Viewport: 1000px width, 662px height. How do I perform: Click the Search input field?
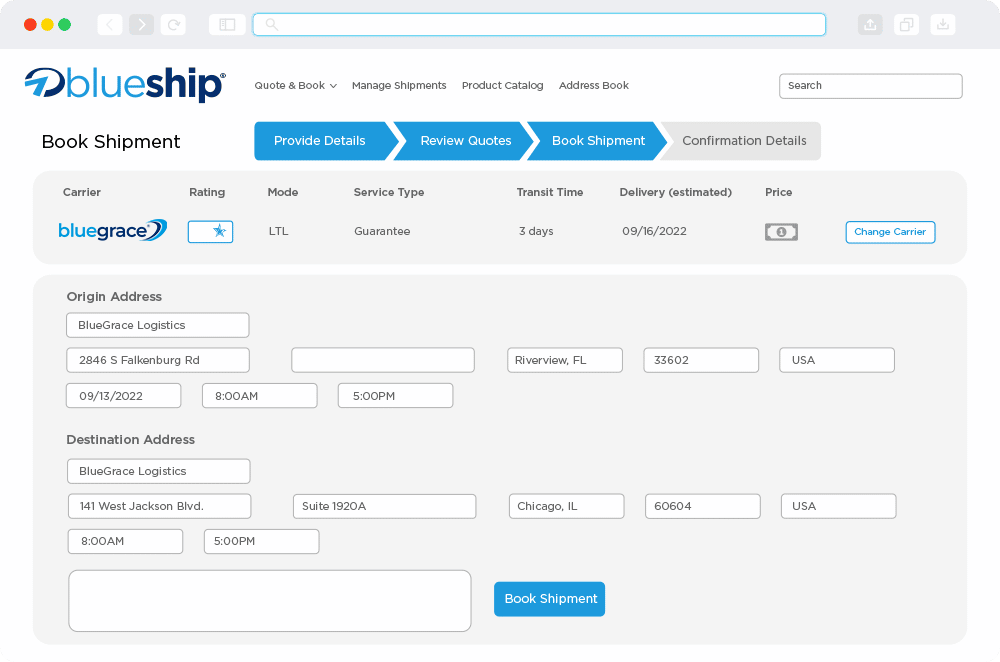point(870,86)
